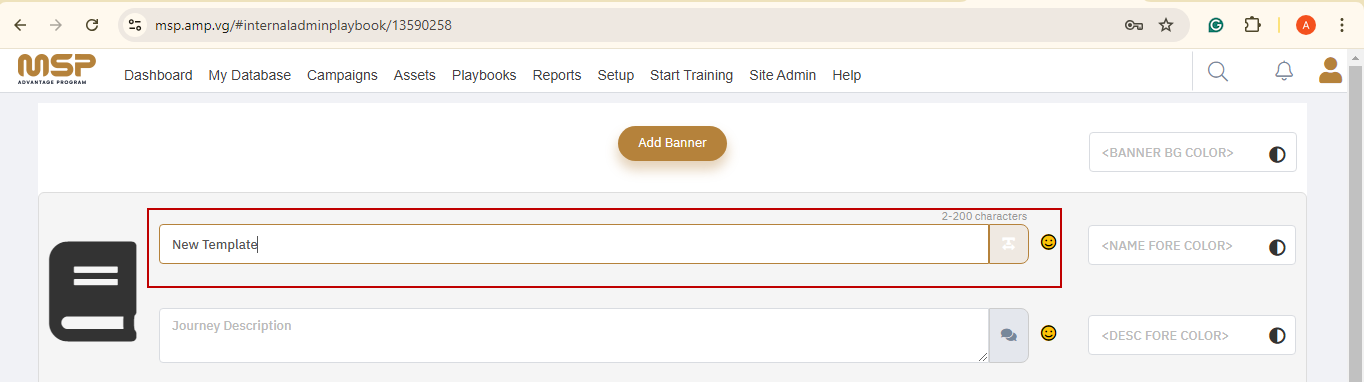The width and height of the screenshot is (1364, 382).
Task: Open the Campaigns menu
Action: pos(342,75)
